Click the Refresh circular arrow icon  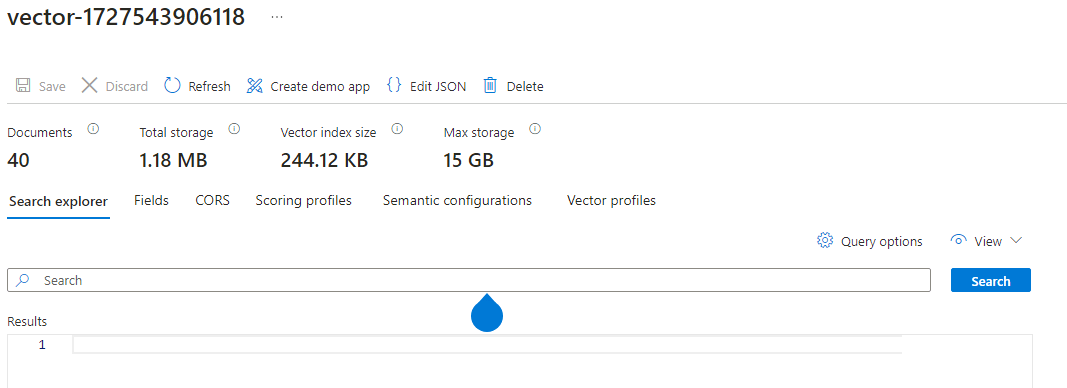tap(173, 86)
